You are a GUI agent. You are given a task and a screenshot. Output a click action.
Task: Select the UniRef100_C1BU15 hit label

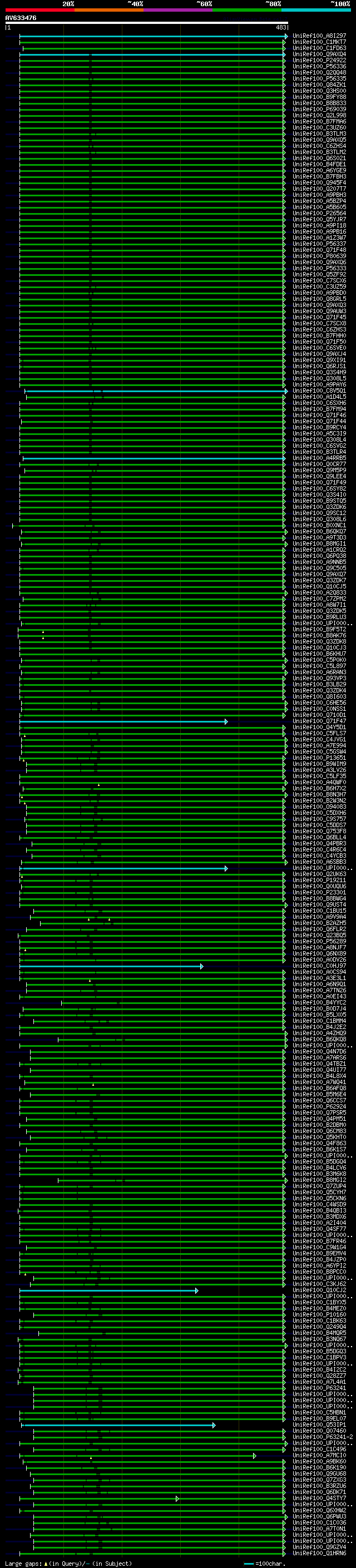point(319,911)
